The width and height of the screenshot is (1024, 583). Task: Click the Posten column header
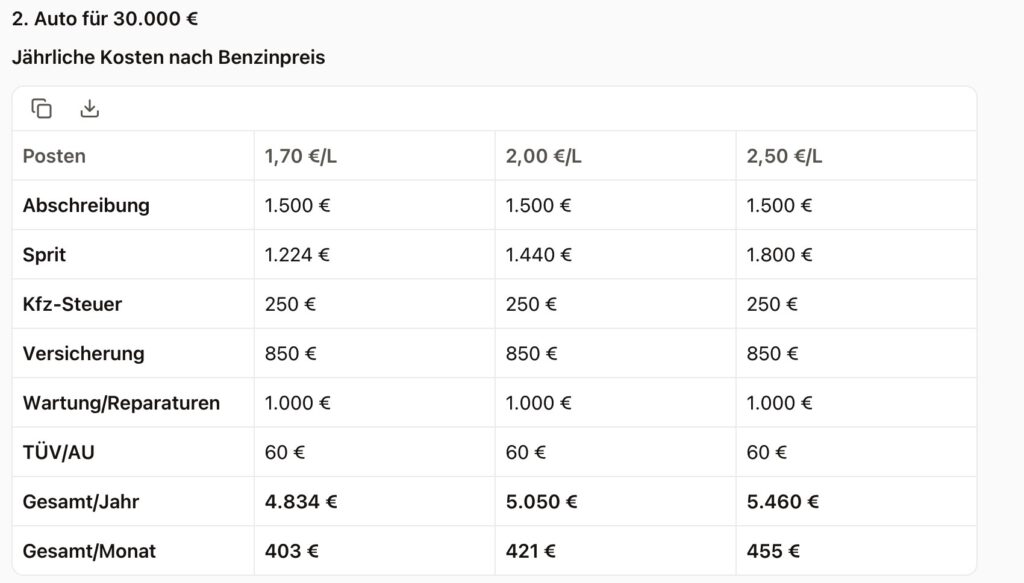click(x=54, y=156)
